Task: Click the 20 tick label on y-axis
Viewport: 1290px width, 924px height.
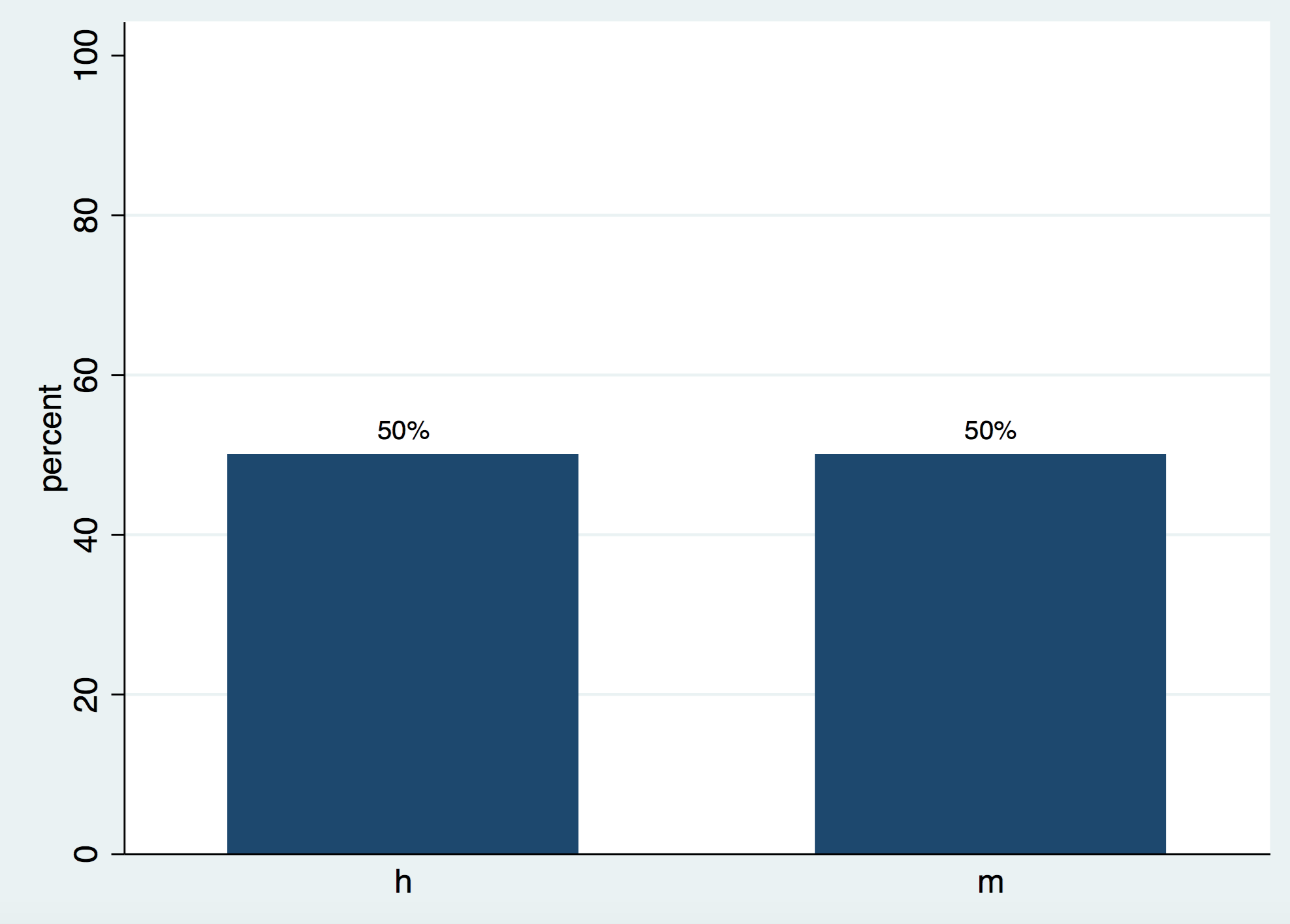Action: (x=86, y=694)
